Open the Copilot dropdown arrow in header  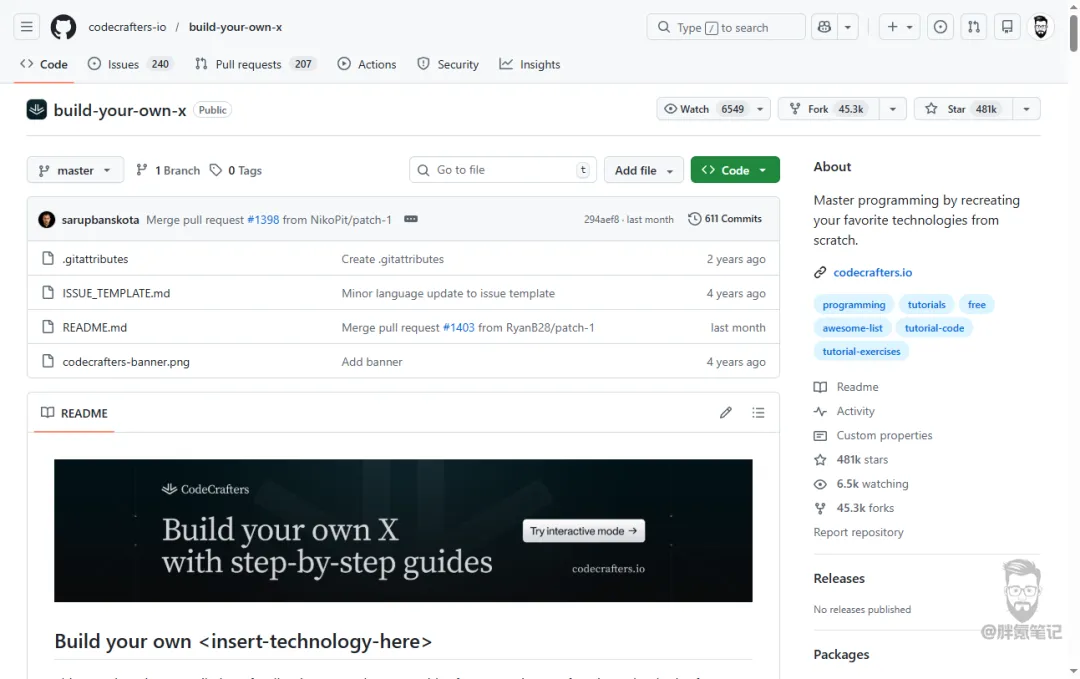(x=848, y=27)
